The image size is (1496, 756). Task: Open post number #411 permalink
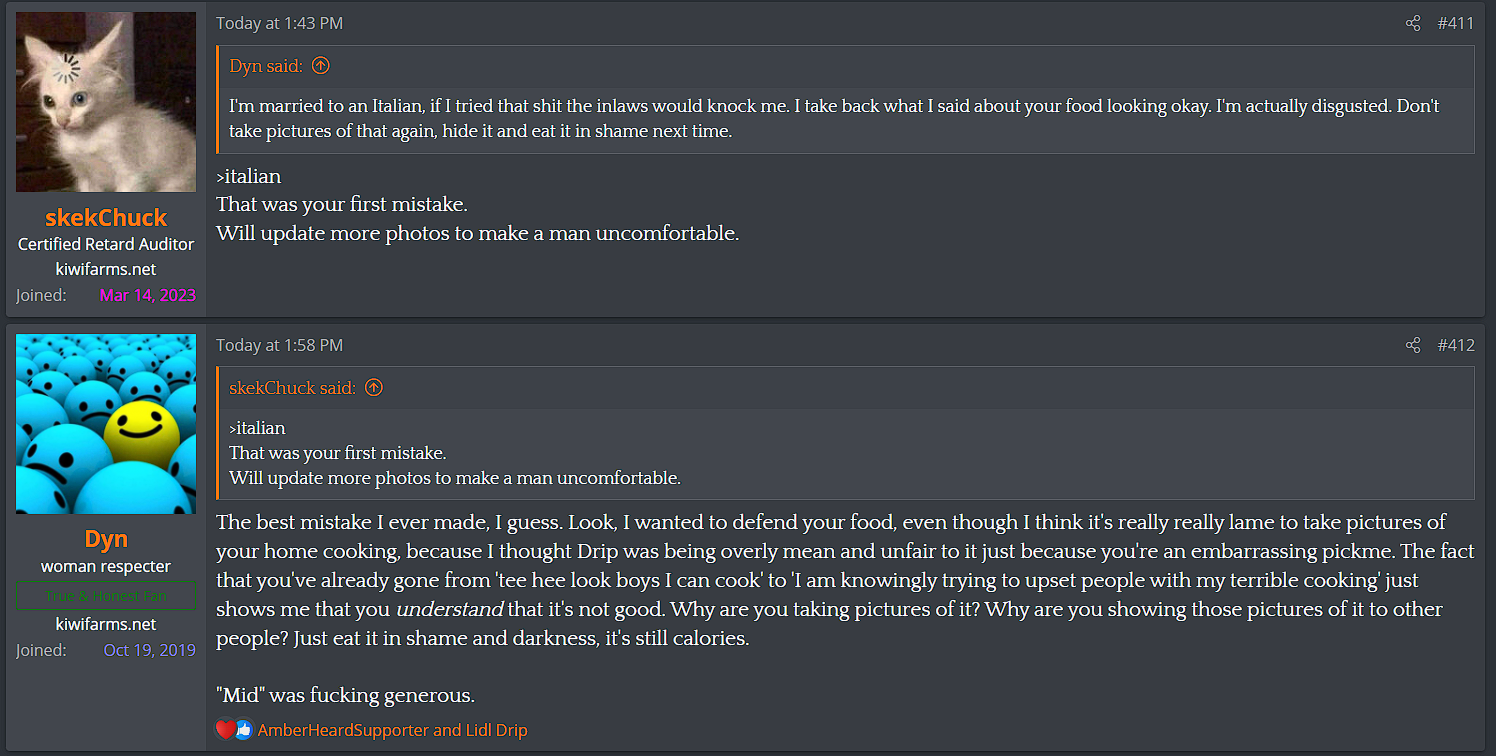point(1455,23)
